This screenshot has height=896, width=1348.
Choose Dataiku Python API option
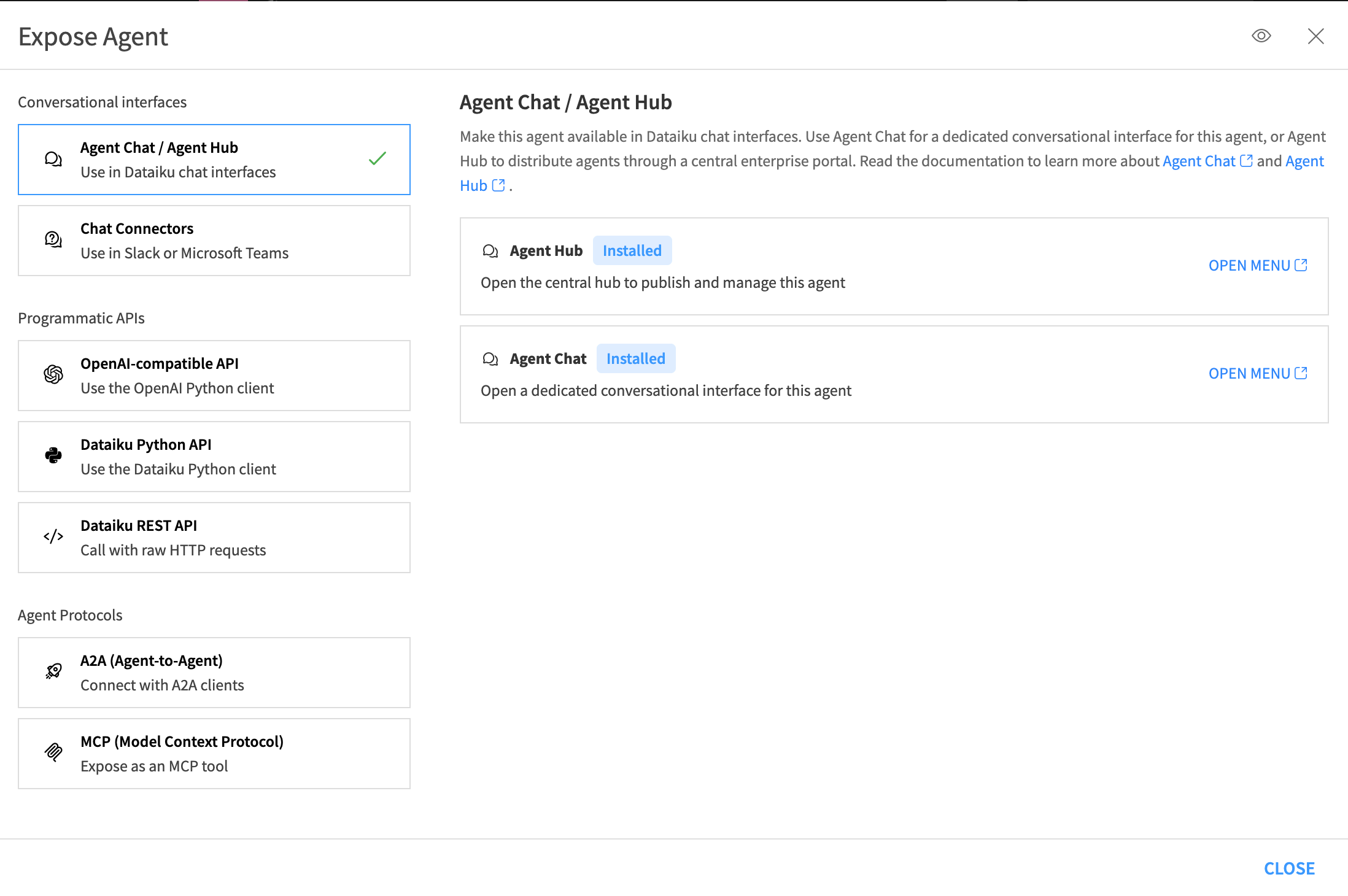[x=214, y=457]
